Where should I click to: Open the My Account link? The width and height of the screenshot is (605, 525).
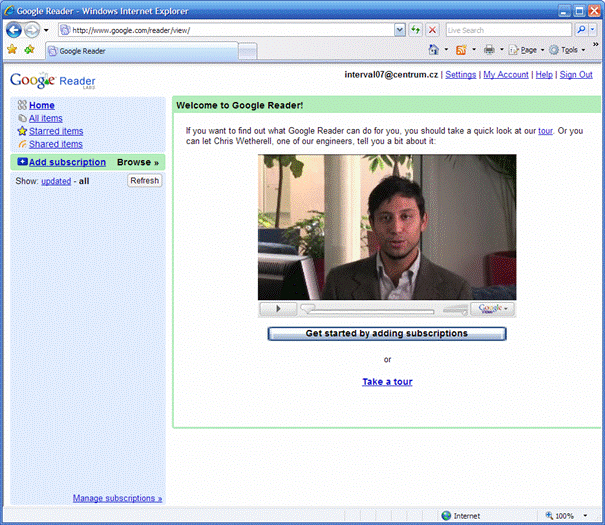tap(506, 74)
